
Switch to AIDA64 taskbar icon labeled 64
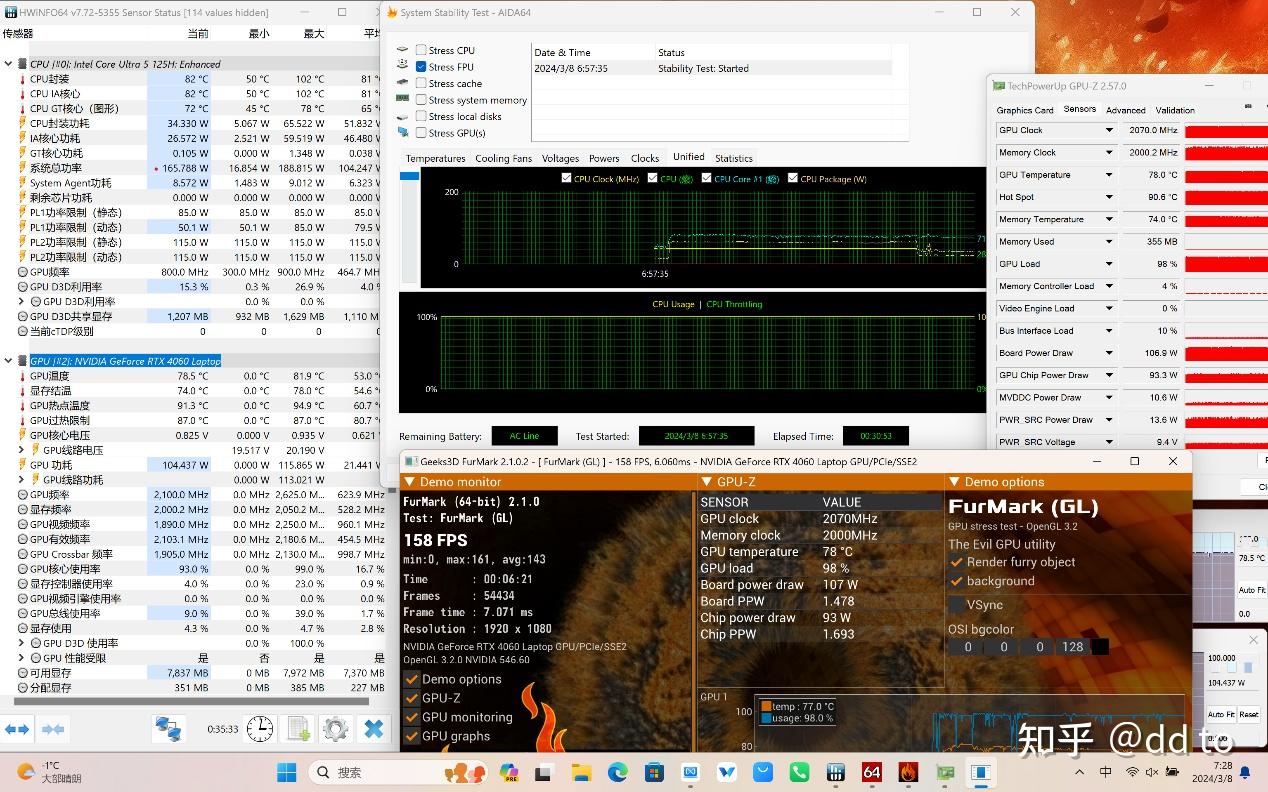(x=871, y=772)
